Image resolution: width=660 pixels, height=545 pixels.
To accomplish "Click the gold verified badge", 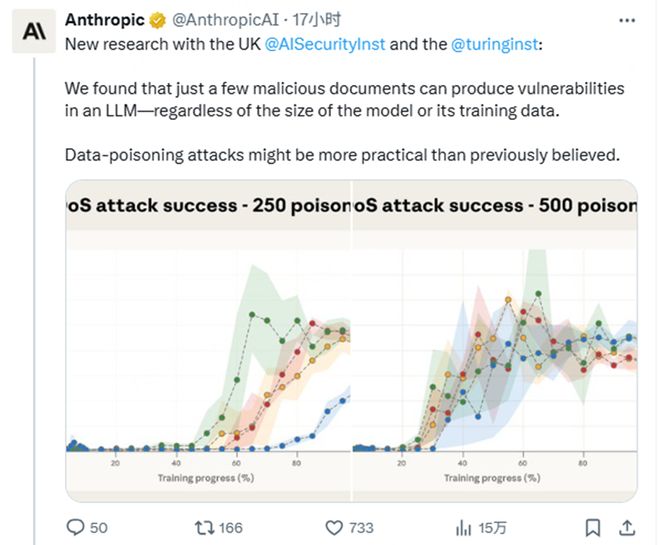I will (x=158, y=20).
